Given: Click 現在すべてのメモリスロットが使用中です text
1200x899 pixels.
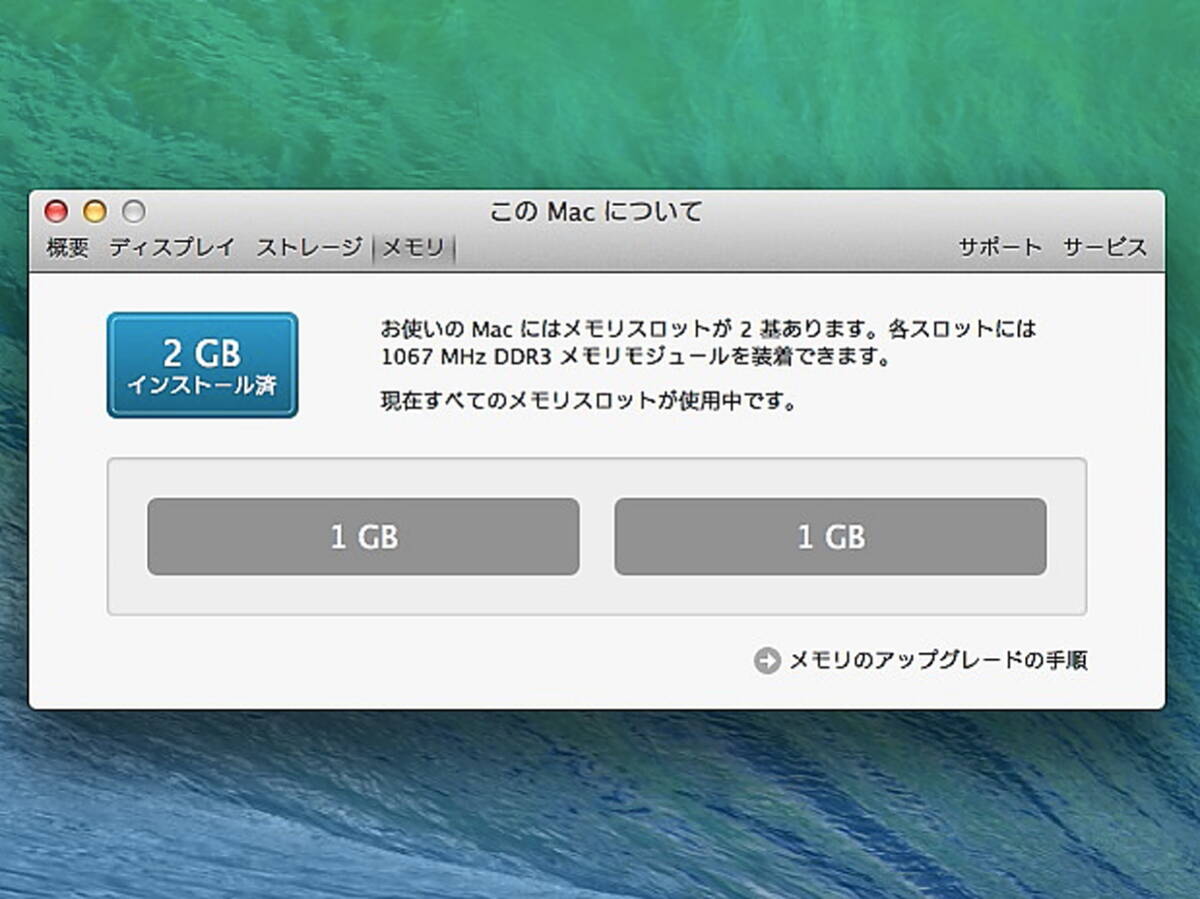Looking at the screenshot, I should pyautogui.click(x=588, y=403).
